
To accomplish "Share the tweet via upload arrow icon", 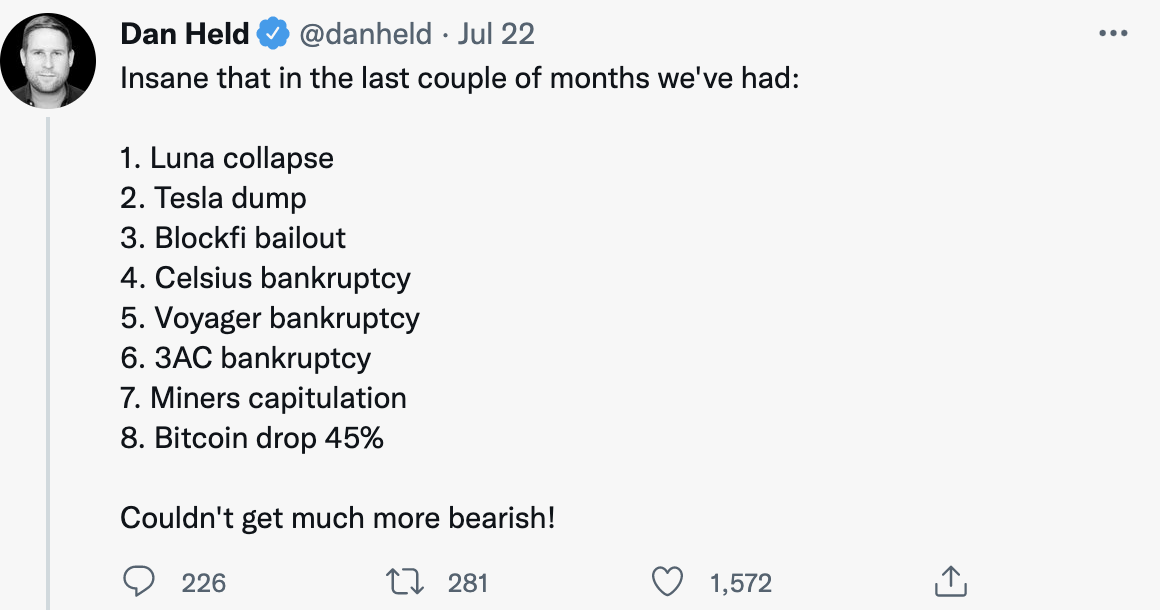I will [x=951, y=581].
